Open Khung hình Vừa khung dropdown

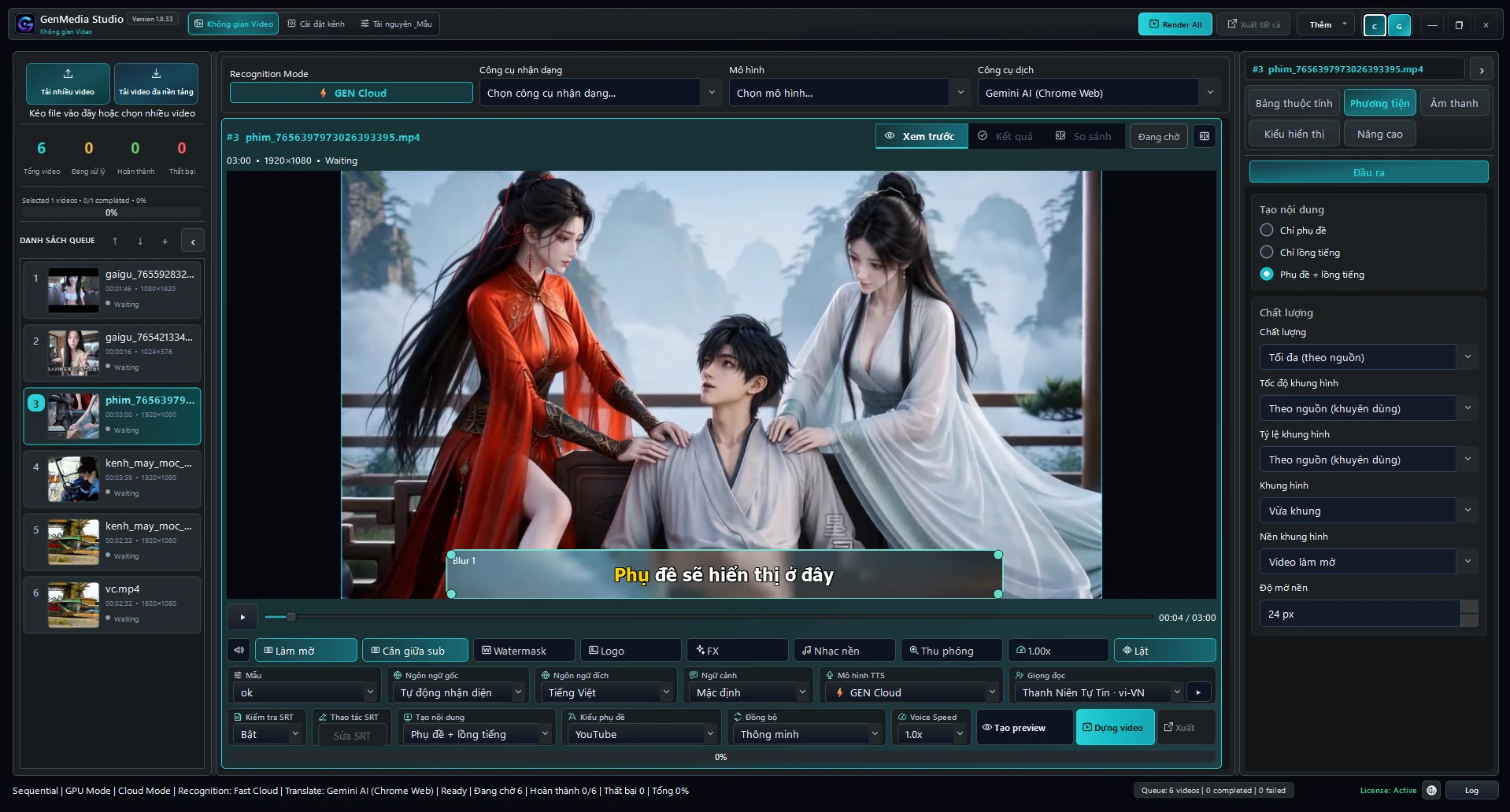point(1368,511)
